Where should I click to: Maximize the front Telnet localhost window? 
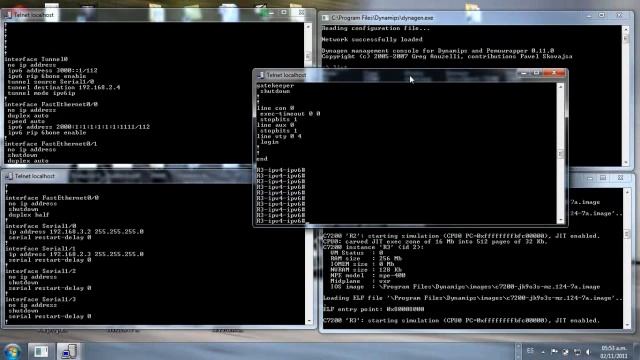(537, 73)
